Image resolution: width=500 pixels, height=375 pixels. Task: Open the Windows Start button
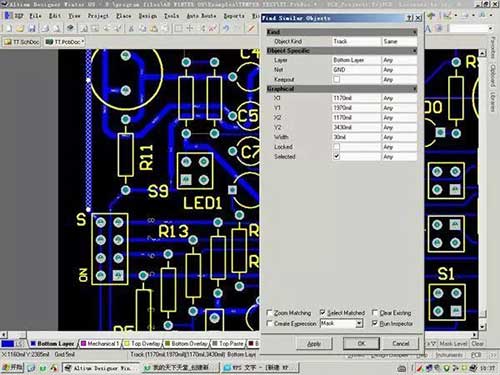pos(13,367)
